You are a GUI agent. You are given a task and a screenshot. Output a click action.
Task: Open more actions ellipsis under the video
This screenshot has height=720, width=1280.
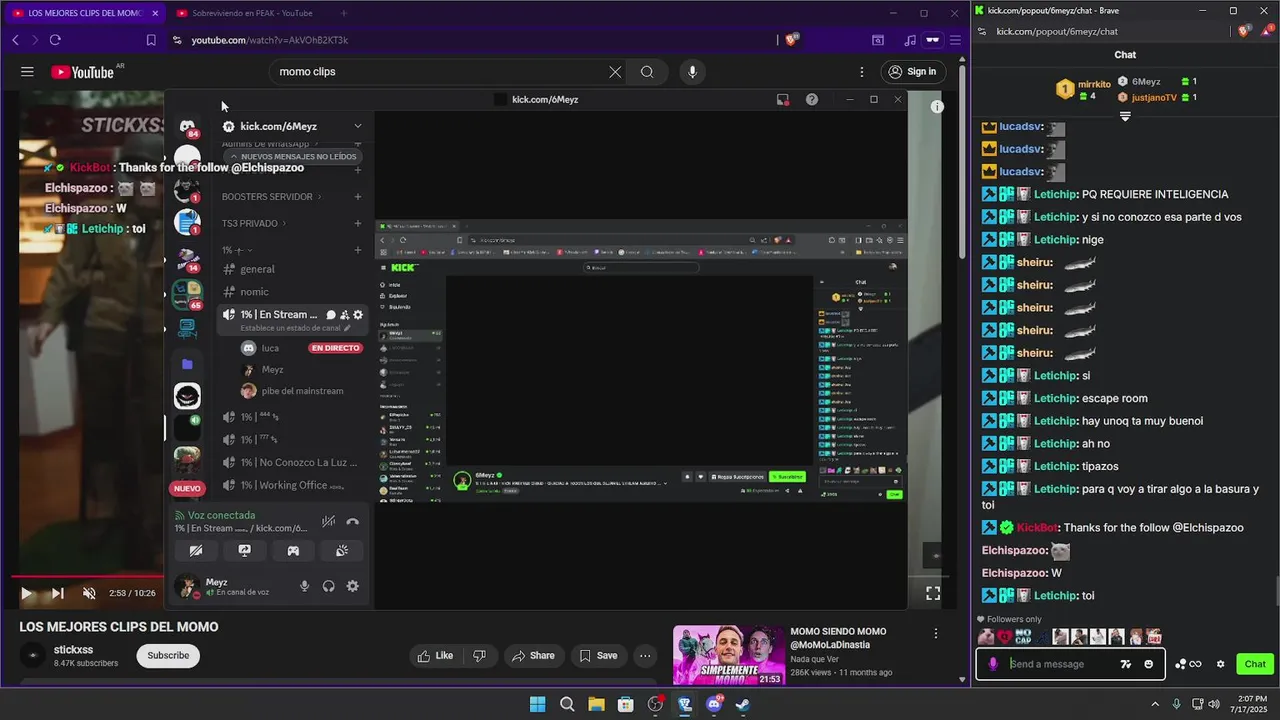point(645,656)
